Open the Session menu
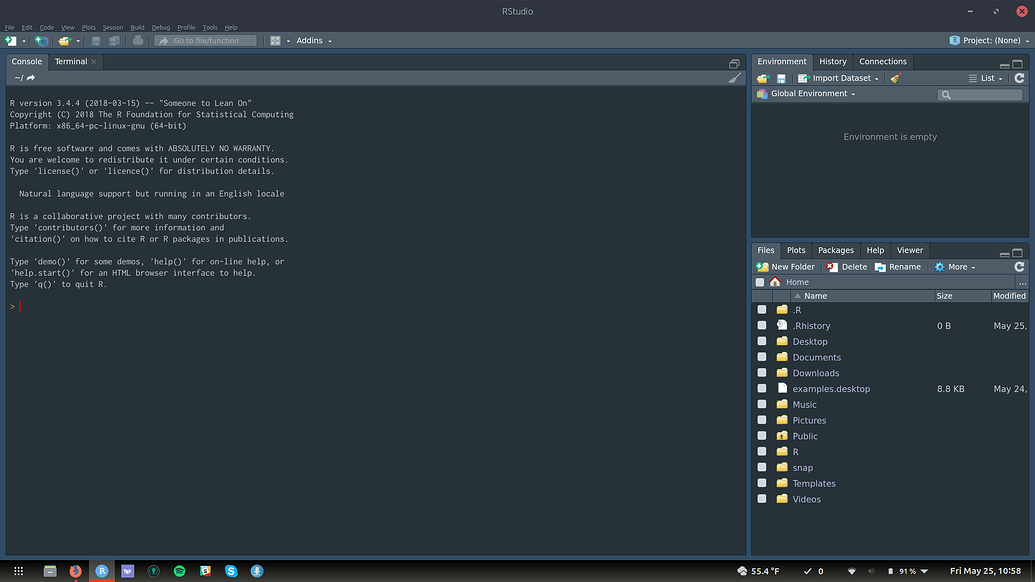This screenshot has width=1035, height=582. pyautogui.click(x=113, y=28)
